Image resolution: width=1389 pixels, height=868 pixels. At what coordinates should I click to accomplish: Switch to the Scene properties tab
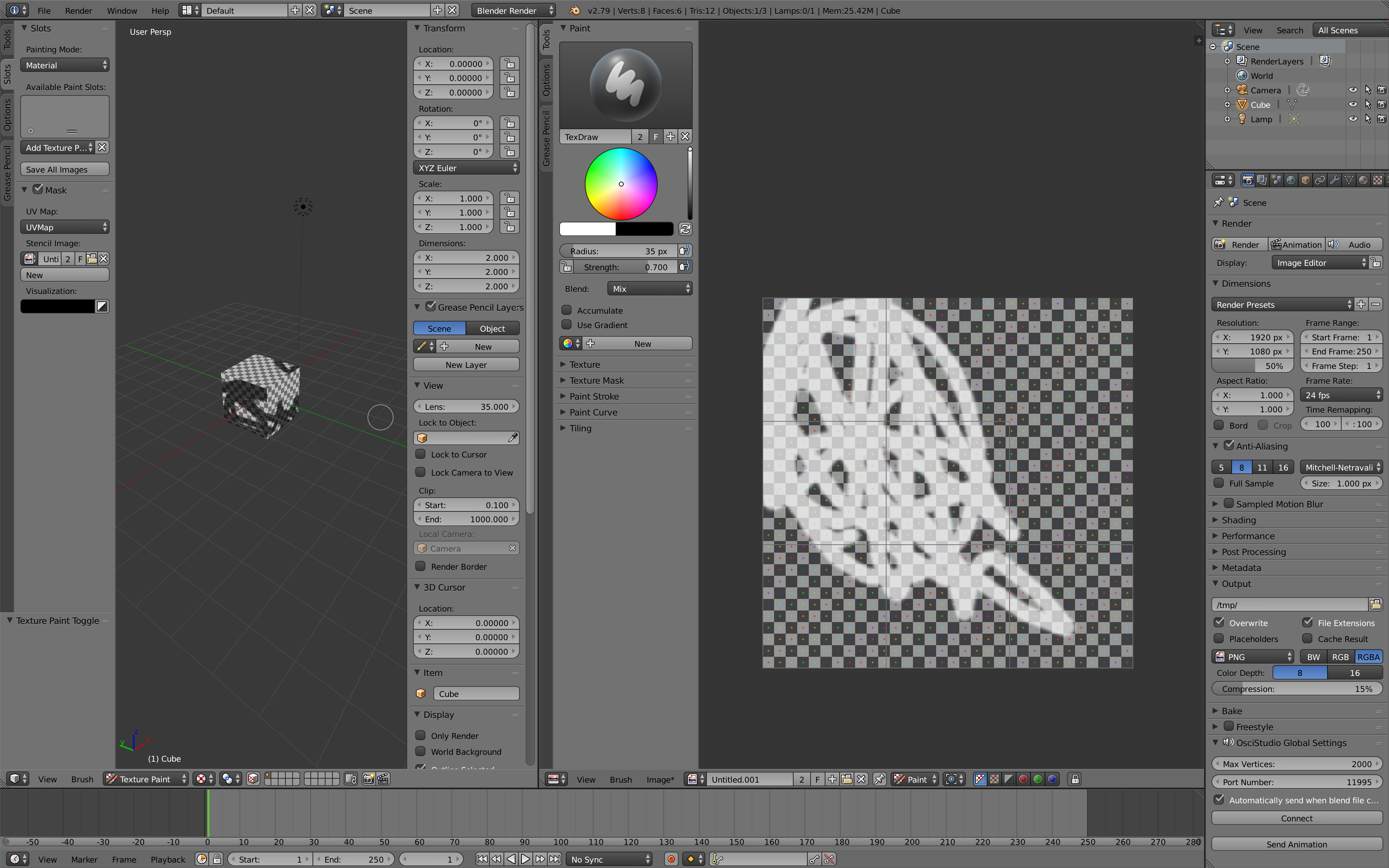(x=1277, y=179)
